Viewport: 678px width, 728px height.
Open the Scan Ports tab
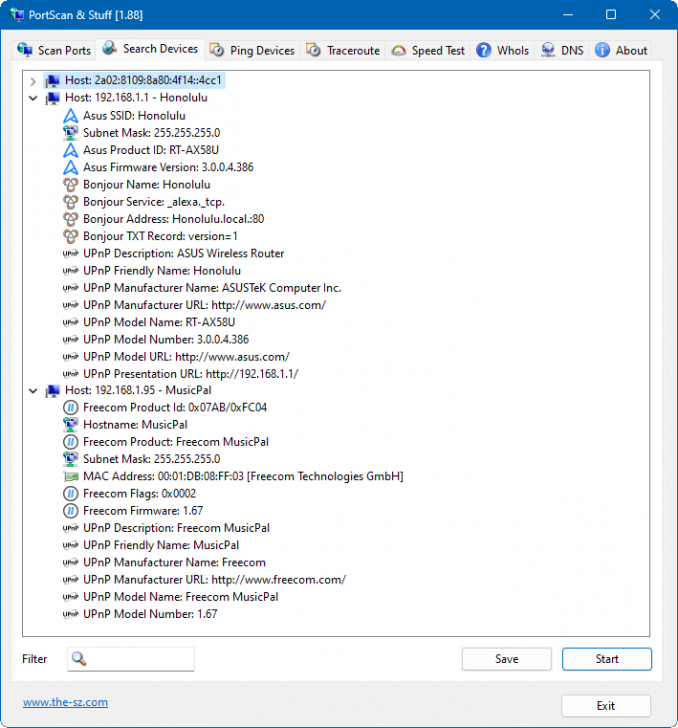(54, 50)
